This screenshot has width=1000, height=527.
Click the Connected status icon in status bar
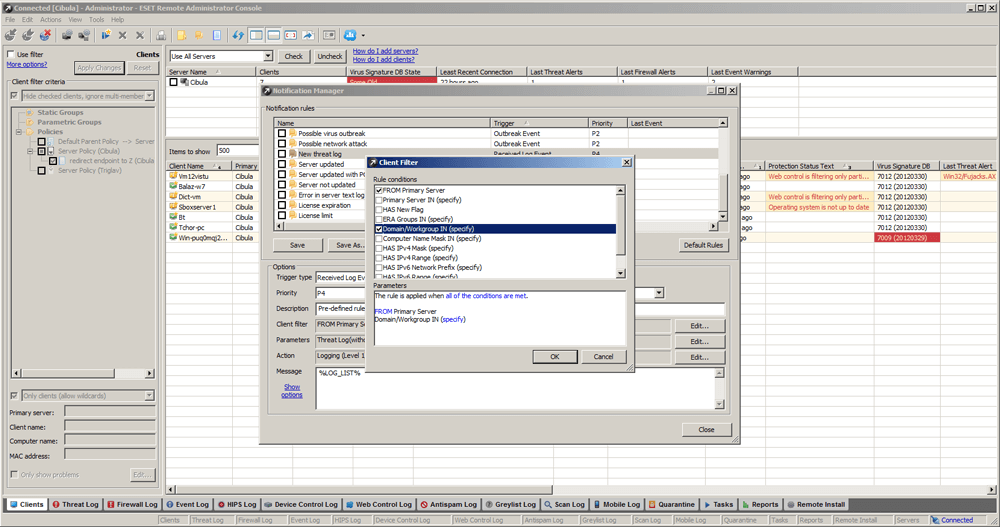pos(936,520)
